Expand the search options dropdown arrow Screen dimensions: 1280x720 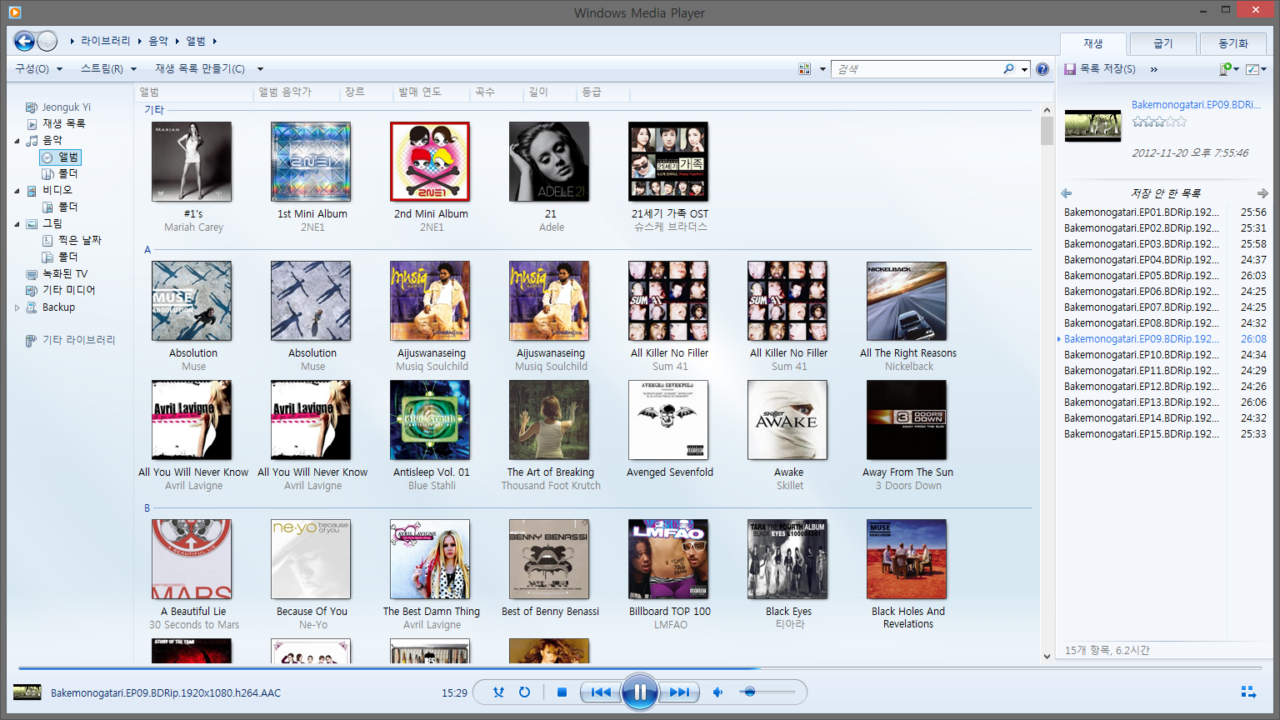pos(1025,69)
